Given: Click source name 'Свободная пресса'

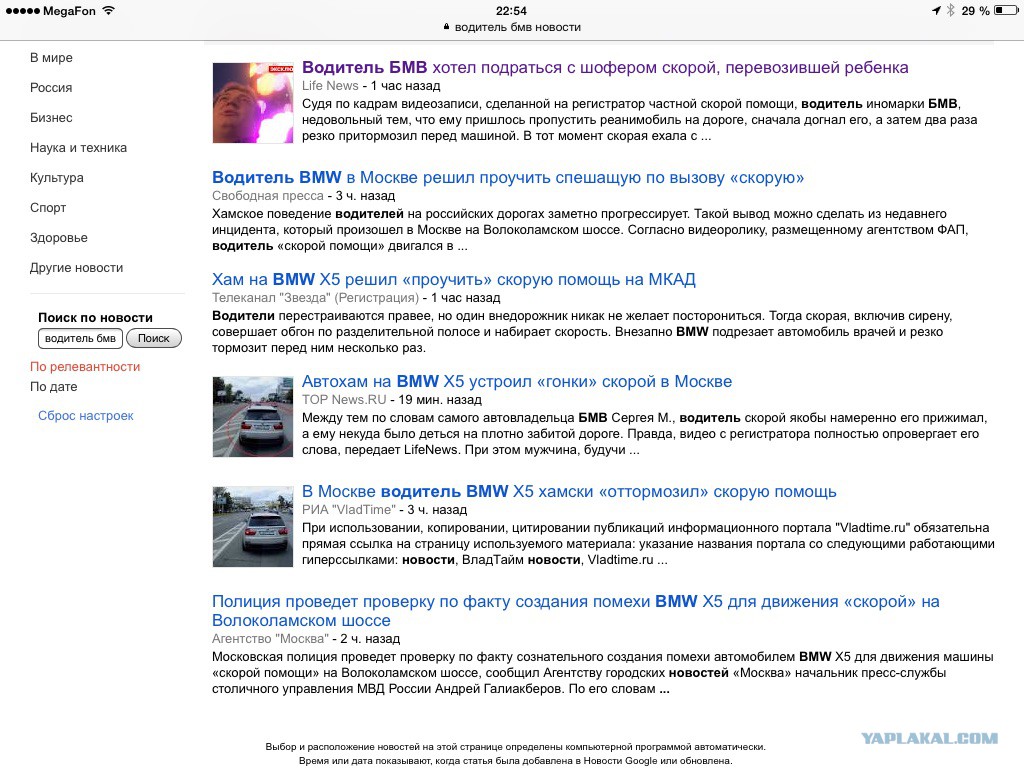Looking at the screenshot, I should tap(268, 195).
